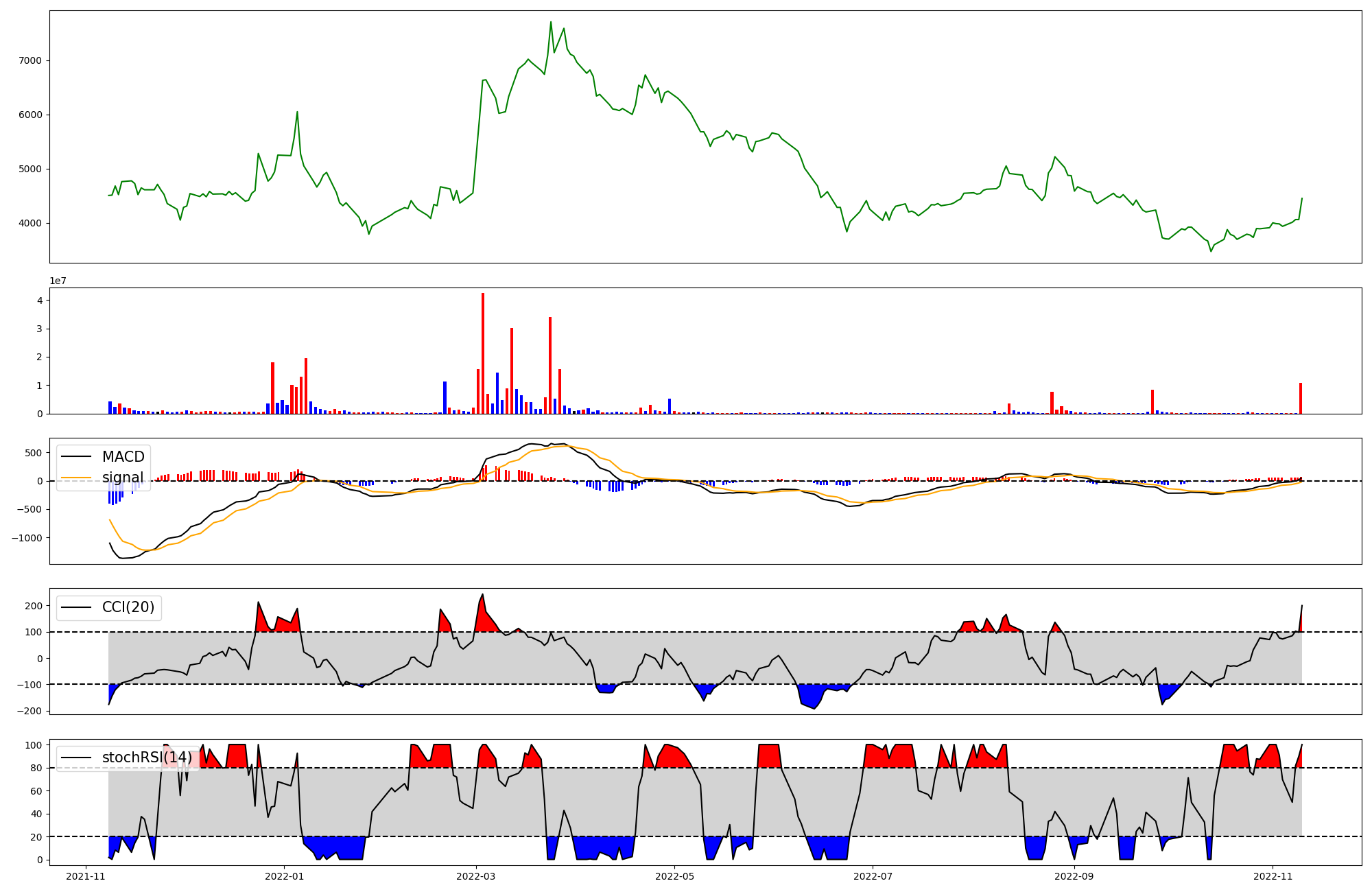This screenshot has width=1372, height=892.
Task: Click the 500 tick label on MACD axis
Action: [33, 453]
